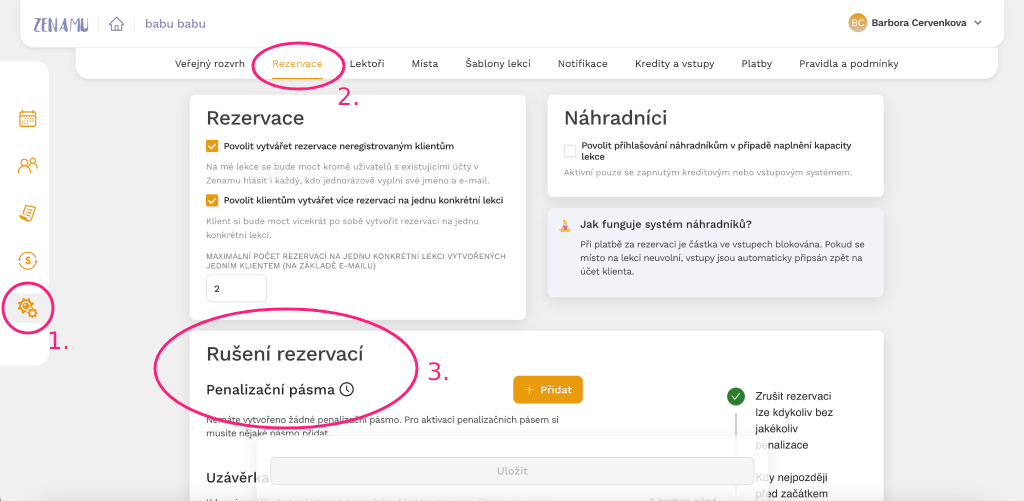Click the Barbora Cervenkova user name

pyautogui.click(x=919, y=23)
